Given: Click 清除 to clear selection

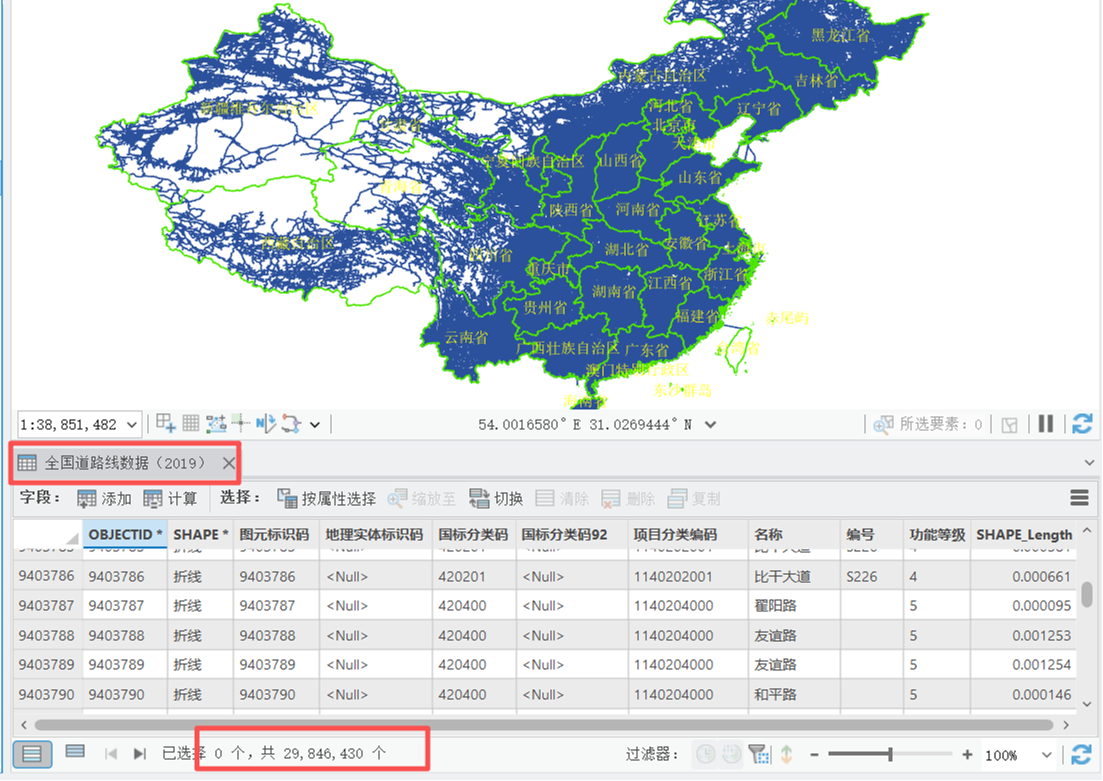Looking at the screenshot, I should pyautogui.click(x=562, y=499).
